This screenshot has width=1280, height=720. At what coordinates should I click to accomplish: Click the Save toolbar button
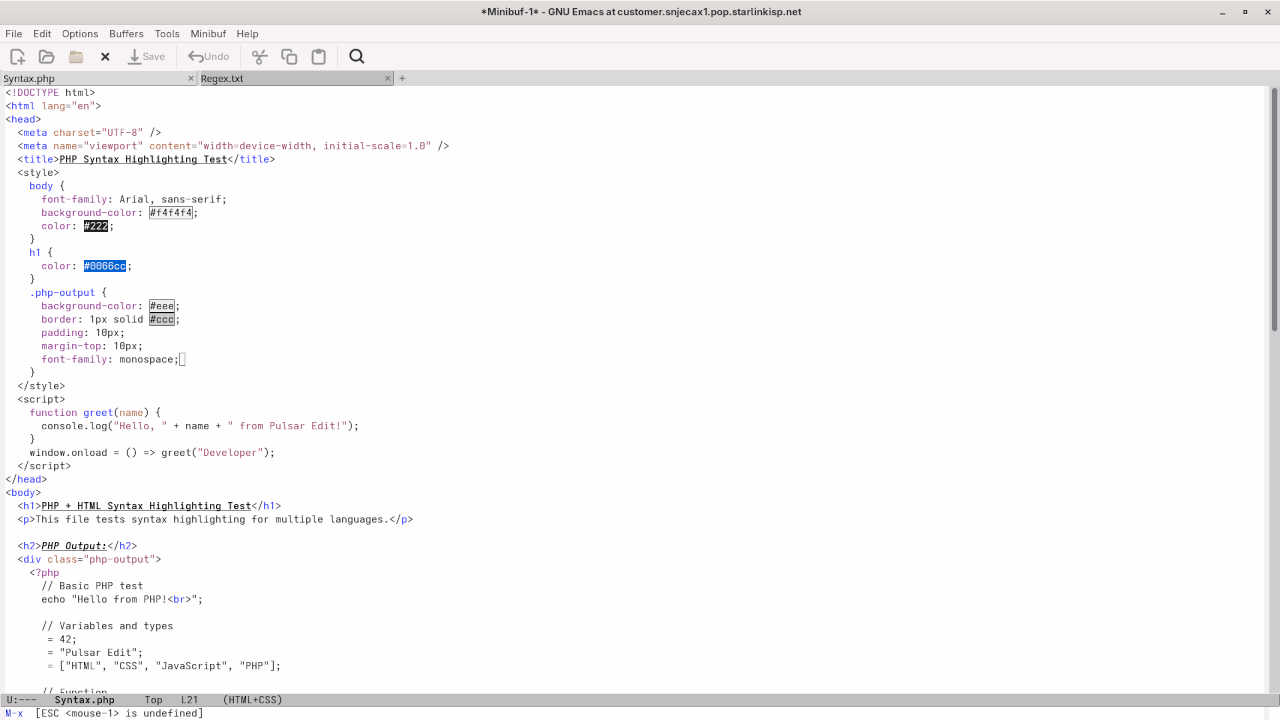pyautogui.click(x=146, y=57)
